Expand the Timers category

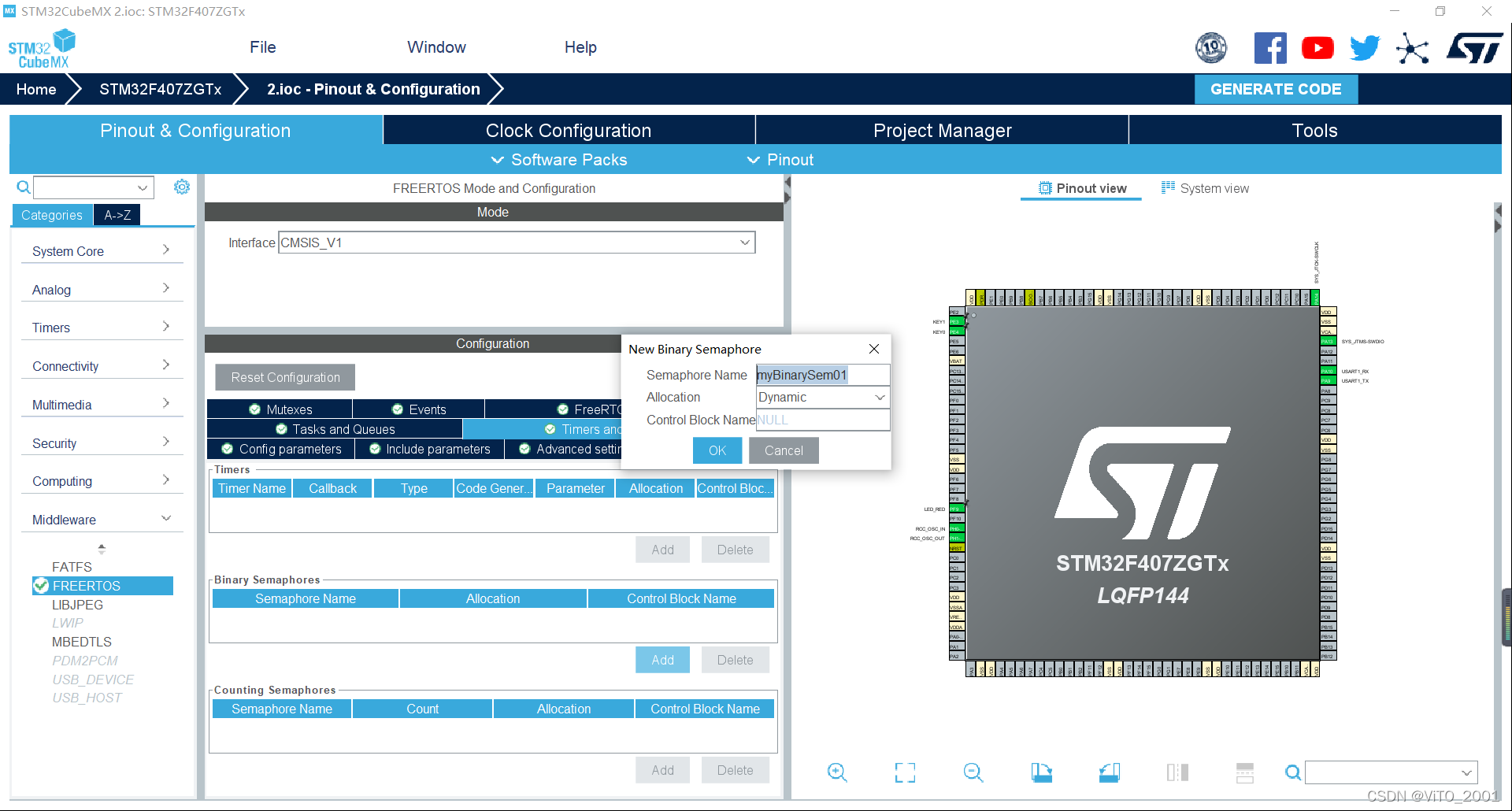point(102,328)
